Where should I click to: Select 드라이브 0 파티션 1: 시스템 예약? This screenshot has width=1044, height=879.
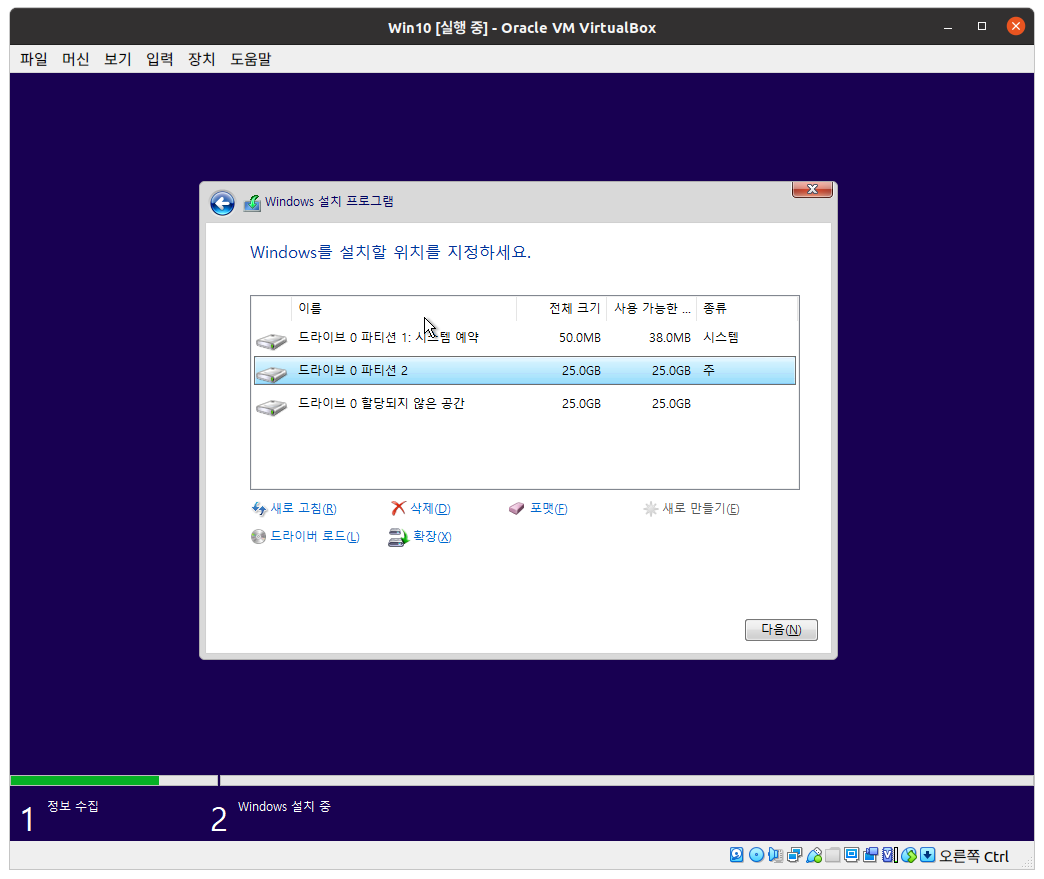tap(525, 338)
